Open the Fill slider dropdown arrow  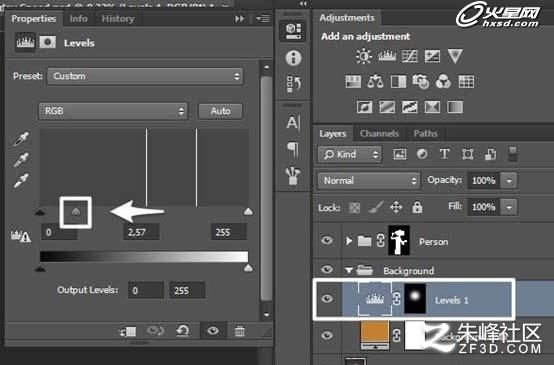tap(509, 207)
